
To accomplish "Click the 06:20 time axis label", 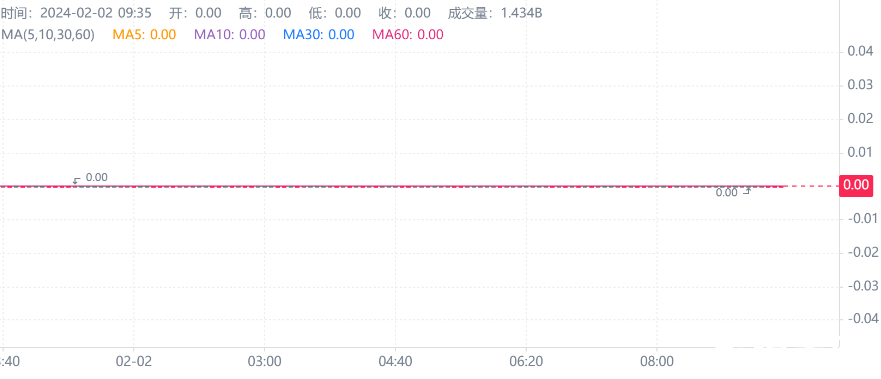I will [526, 361].
